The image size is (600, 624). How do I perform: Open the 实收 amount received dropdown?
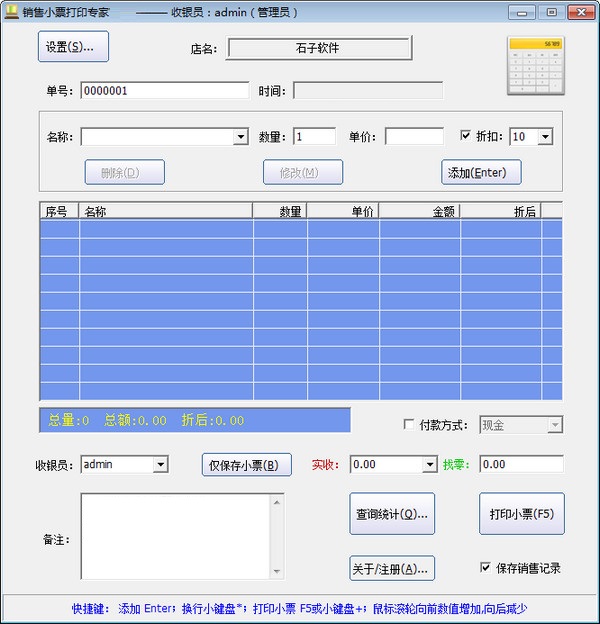(x=428, y=464)
